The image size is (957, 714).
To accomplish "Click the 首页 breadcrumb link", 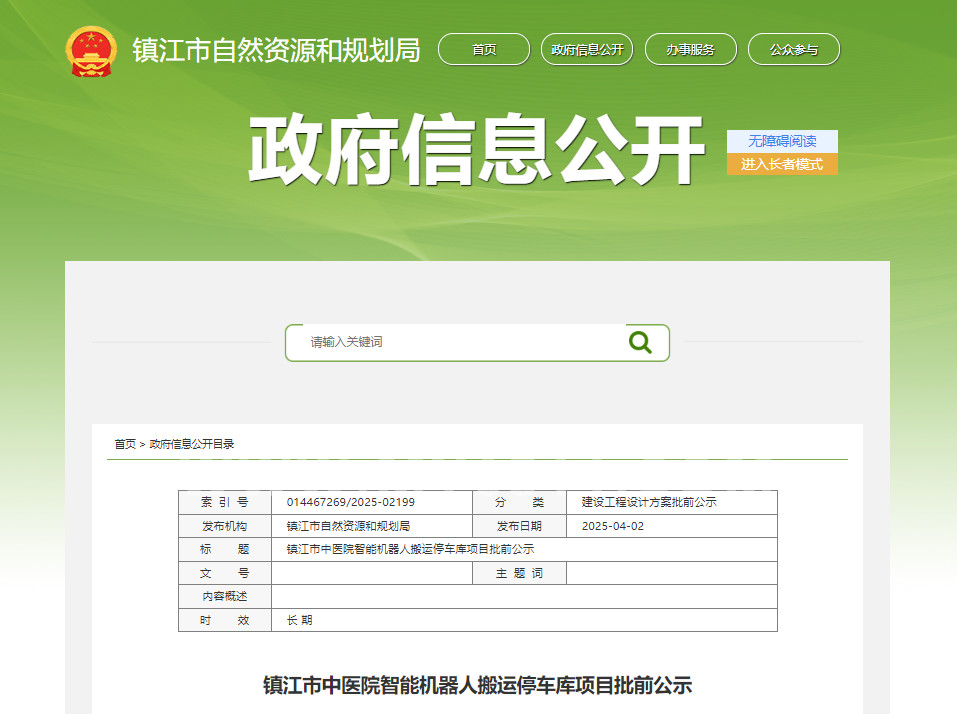I will pyautogui.click(x=125, y=444).
